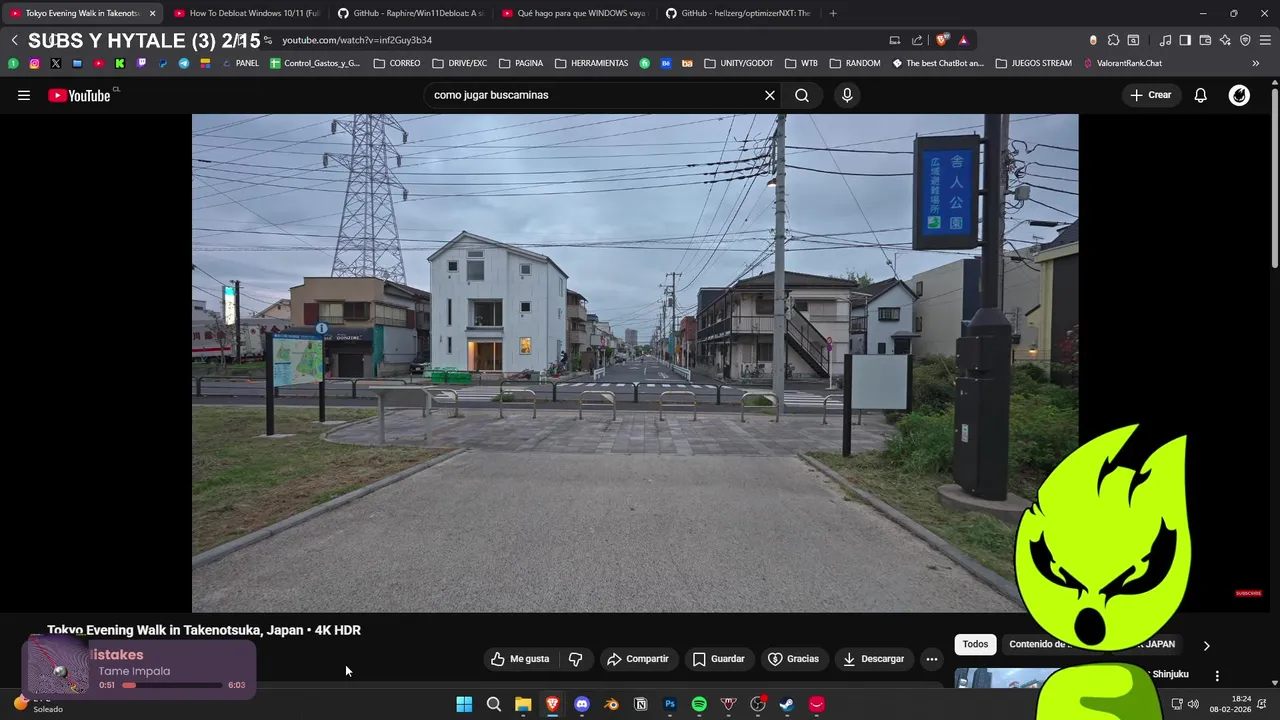Show more filter chips with arrow
The width and height of the screenshot is (1280, 720).
tap(1206, 645)
